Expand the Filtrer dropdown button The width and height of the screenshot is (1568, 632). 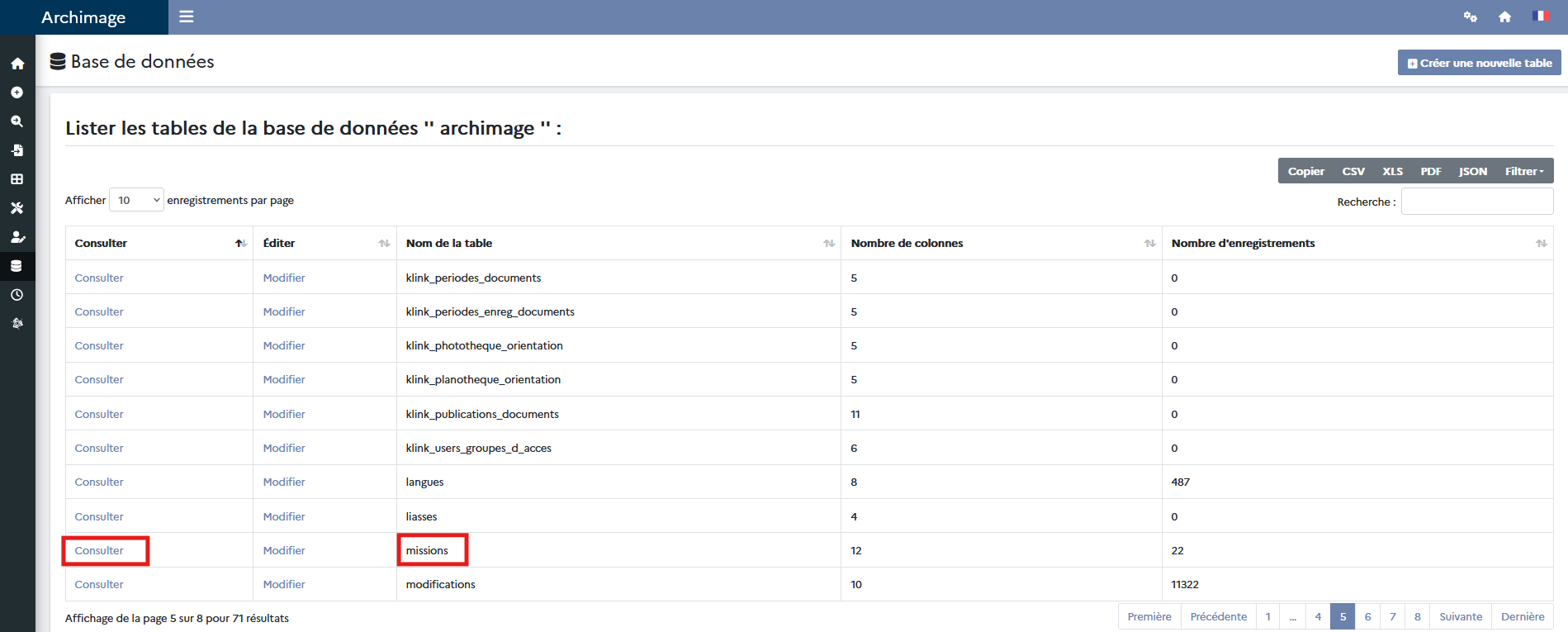(x=1523, y=171)
